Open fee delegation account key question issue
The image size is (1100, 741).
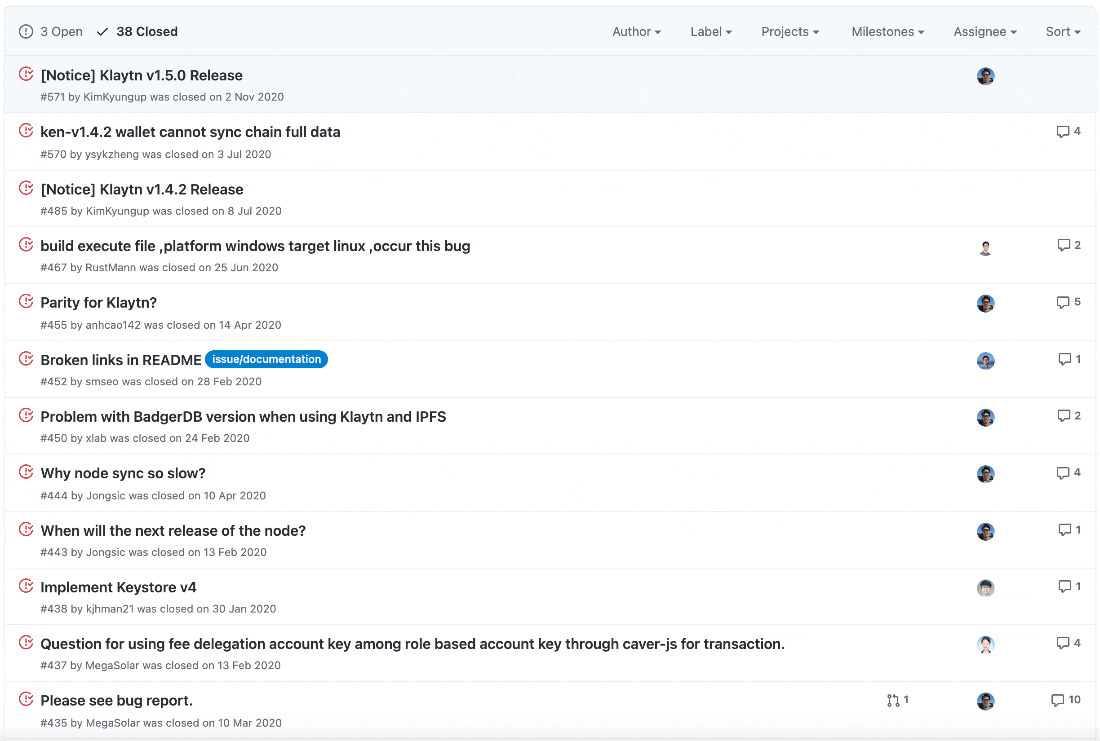coord(412,644)
